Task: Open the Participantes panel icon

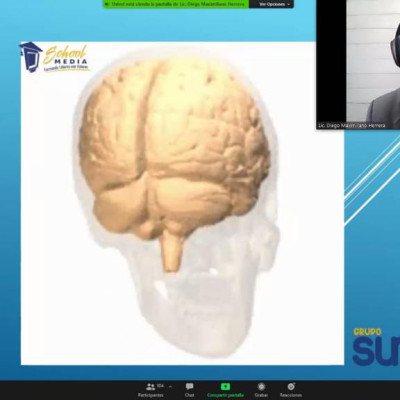Action: pos(151,387)
